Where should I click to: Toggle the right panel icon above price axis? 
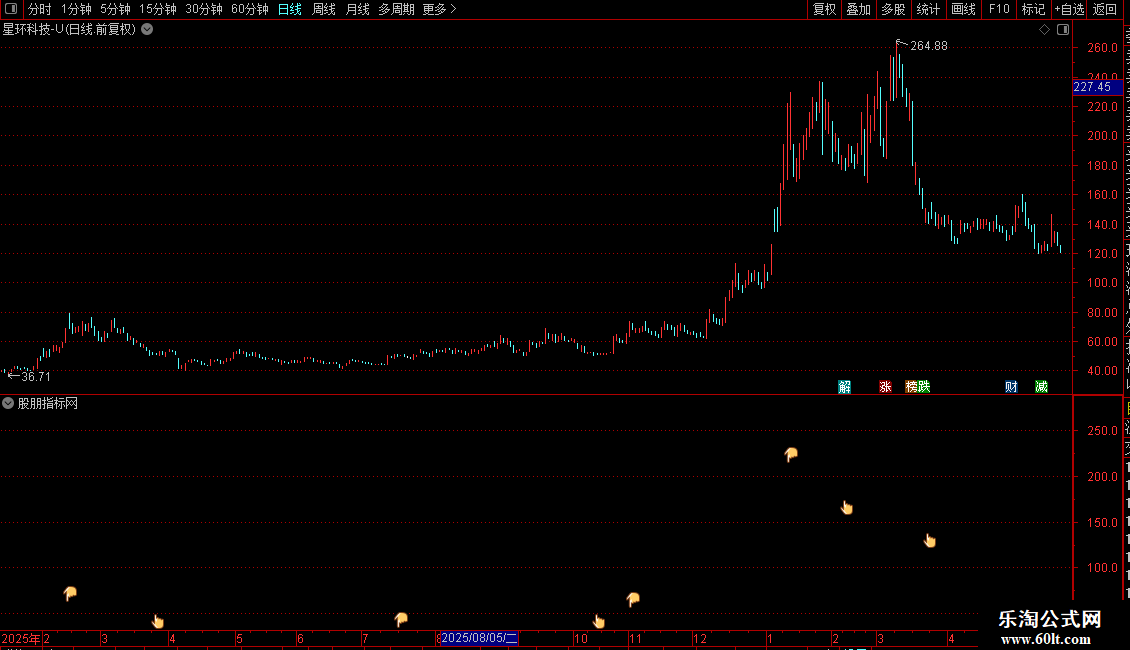1063,30
